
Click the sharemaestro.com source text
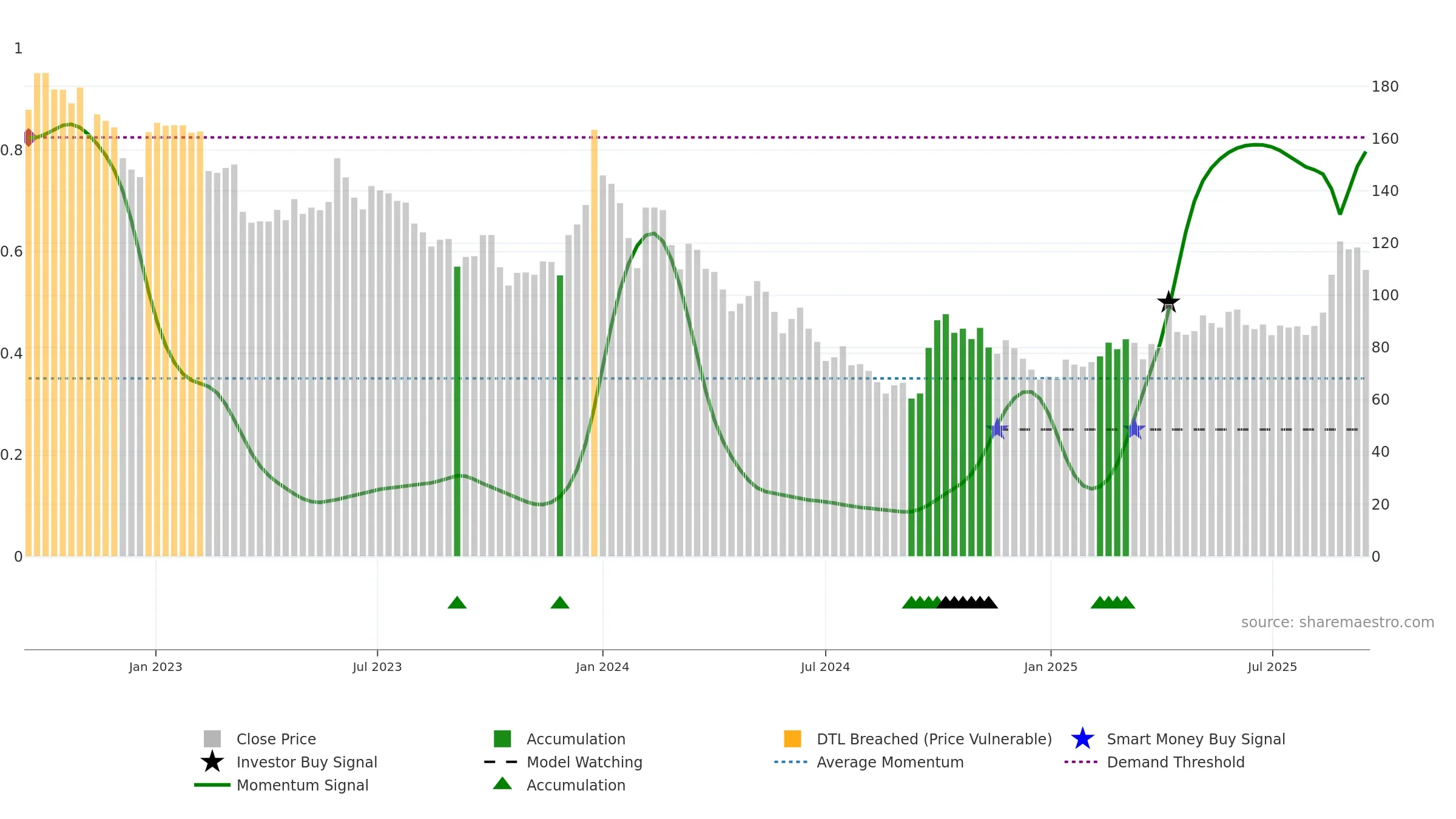(1338, 622)
